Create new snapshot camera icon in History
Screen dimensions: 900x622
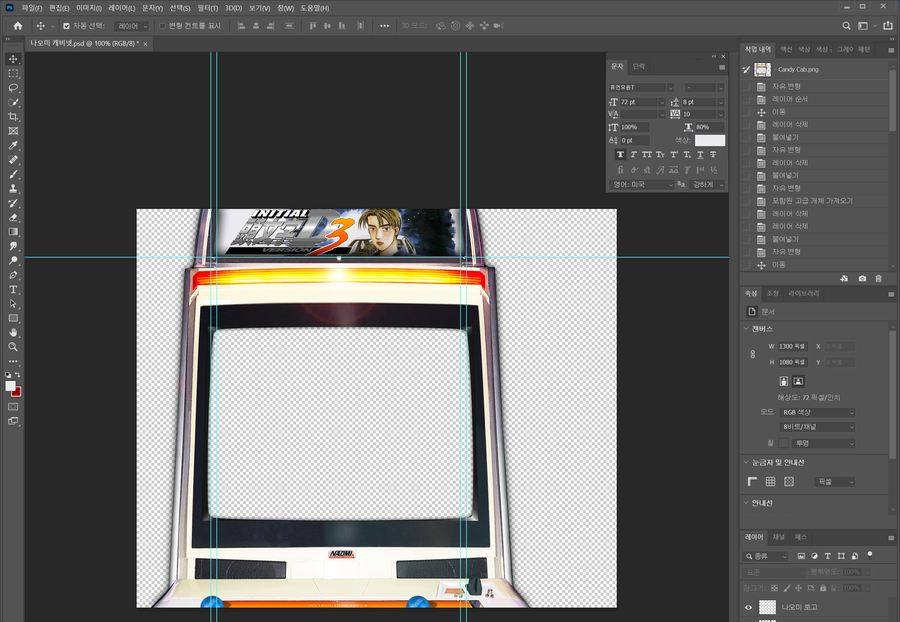[862, 278]
